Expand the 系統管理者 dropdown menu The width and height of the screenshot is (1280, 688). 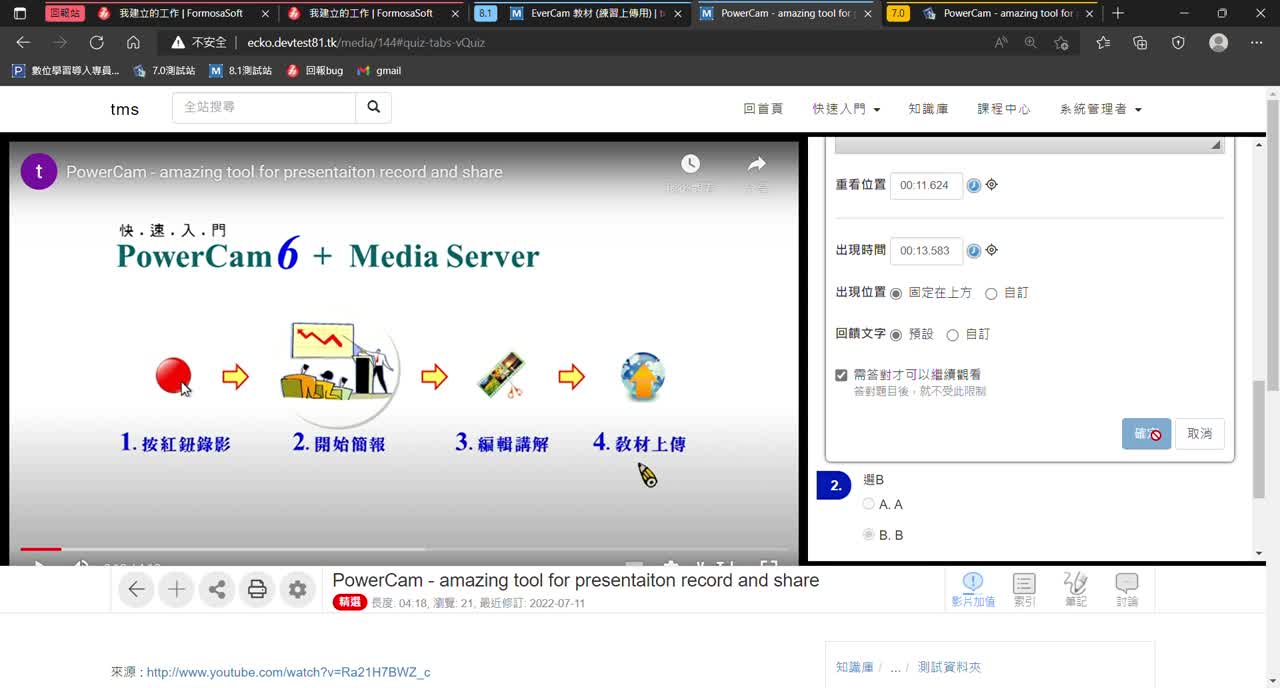[1100, 109]
